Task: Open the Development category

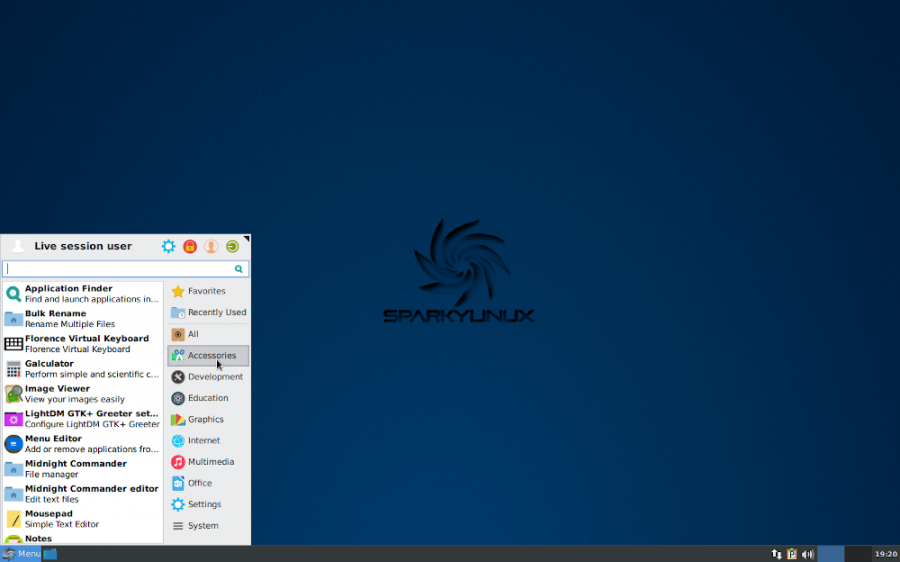Action: tap(208, 377)
